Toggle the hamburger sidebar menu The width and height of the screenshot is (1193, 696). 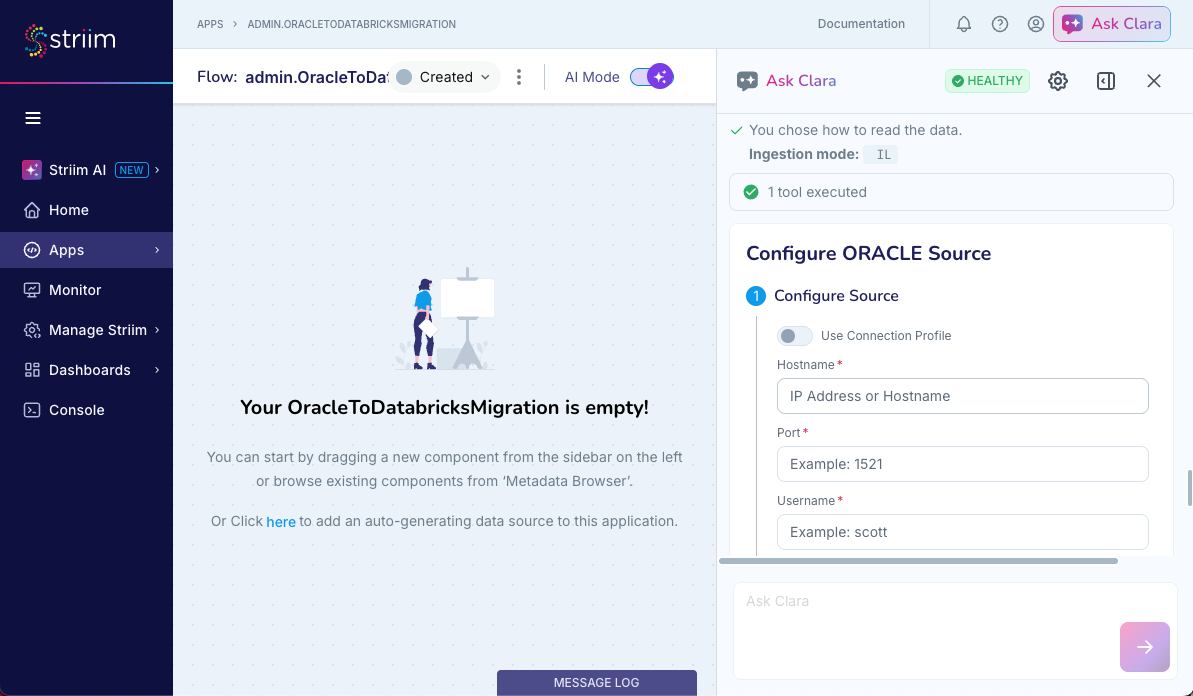tap(33, 118)
